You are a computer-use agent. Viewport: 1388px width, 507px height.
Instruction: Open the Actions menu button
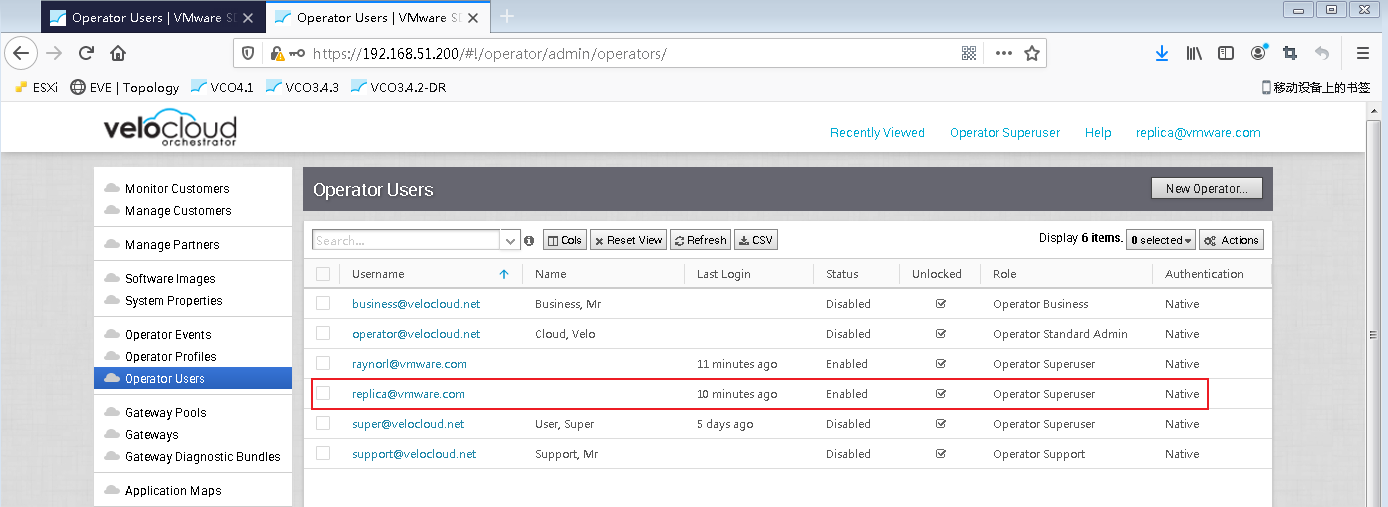[x=1232, y=240]
